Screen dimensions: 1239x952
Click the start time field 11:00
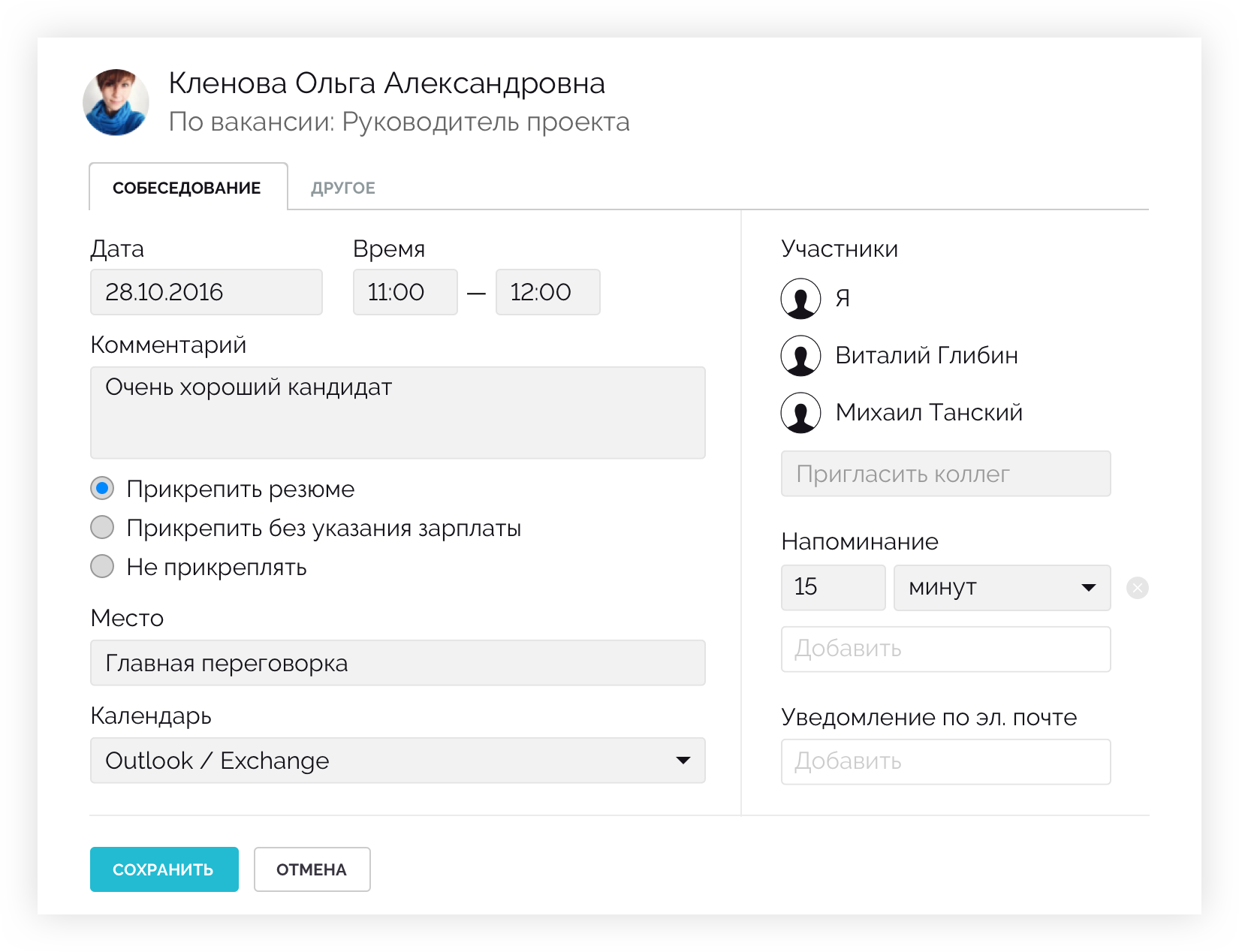(x=405, y=292)
